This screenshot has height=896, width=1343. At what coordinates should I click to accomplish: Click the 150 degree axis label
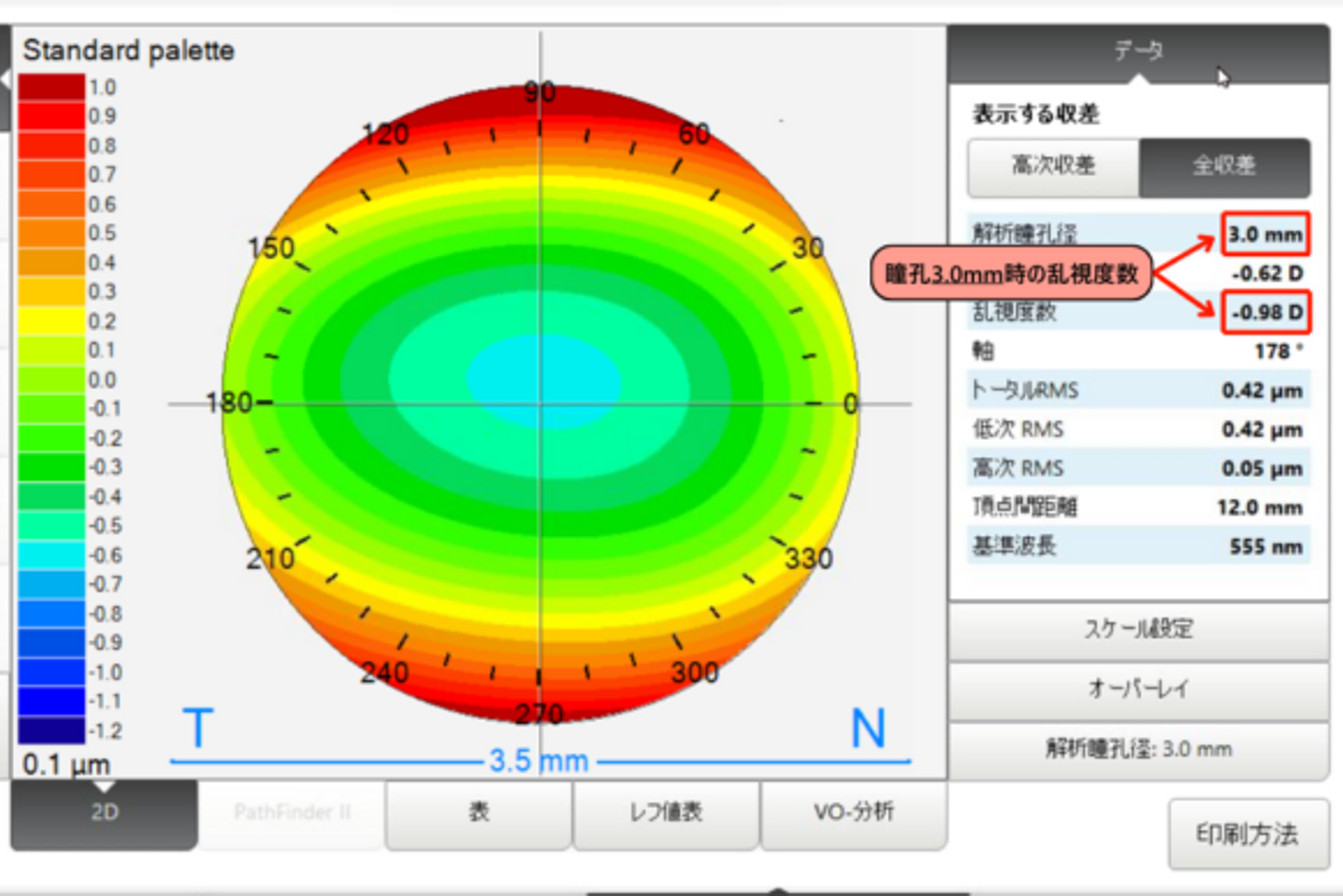[x=271, y=249]
